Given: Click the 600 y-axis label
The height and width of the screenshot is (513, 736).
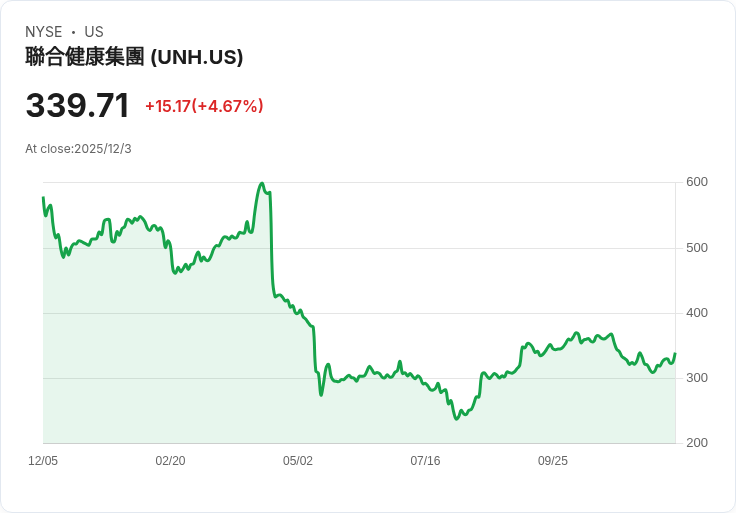Looking at the screenshot, I should pos(697,182).
